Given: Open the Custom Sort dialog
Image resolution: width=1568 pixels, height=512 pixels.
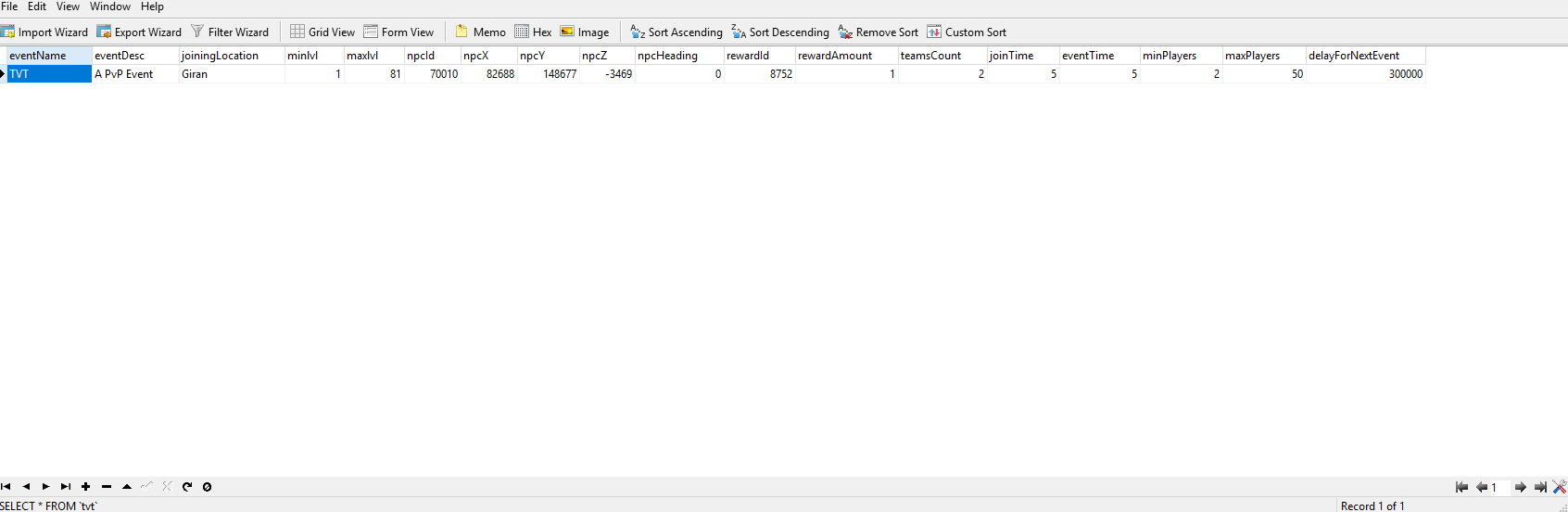Looking at the screenshot, I should (967, 32).
